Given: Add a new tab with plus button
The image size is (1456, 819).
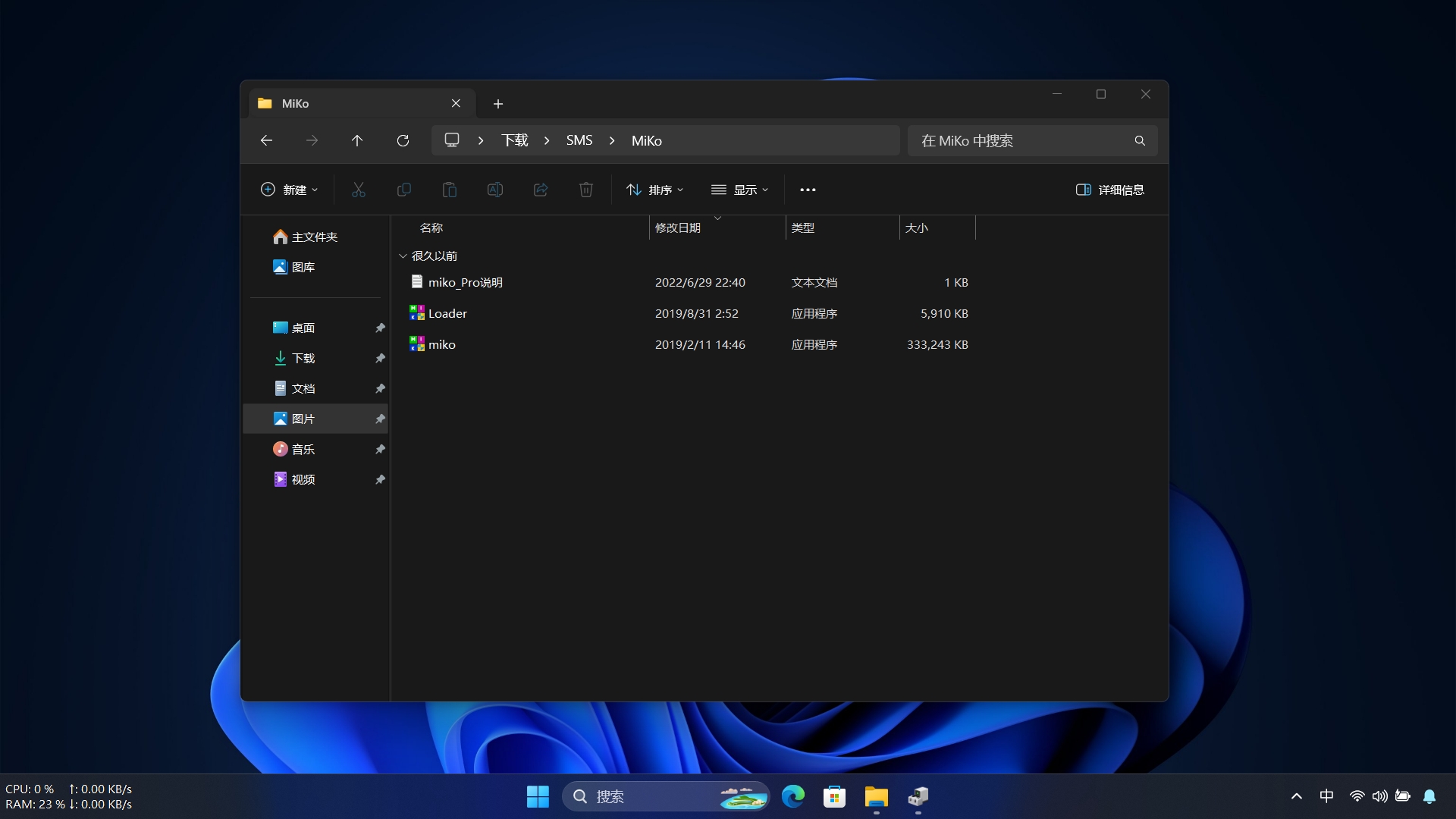Looking at the screenshot, I should [x=497, y=104].
